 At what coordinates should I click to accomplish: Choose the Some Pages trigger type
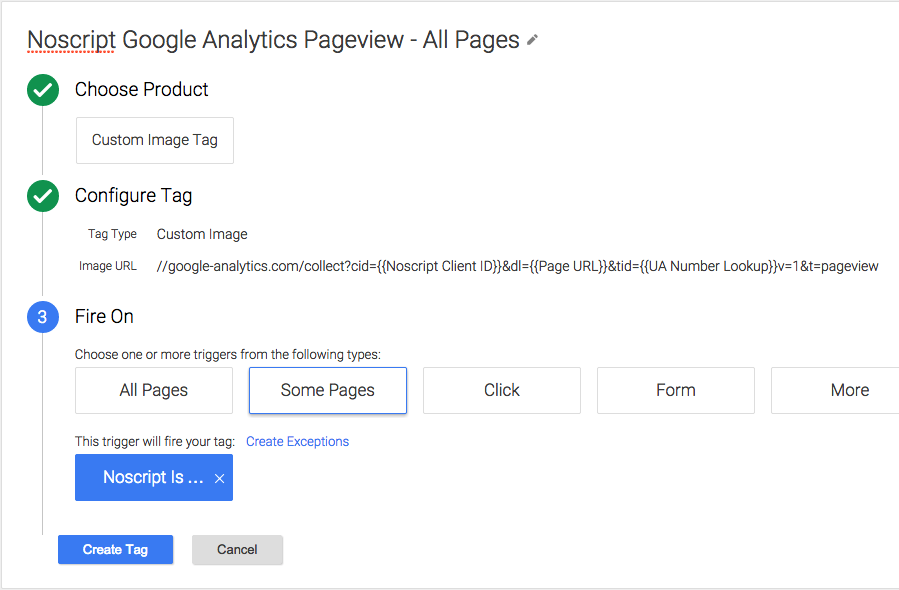point(328,390)
